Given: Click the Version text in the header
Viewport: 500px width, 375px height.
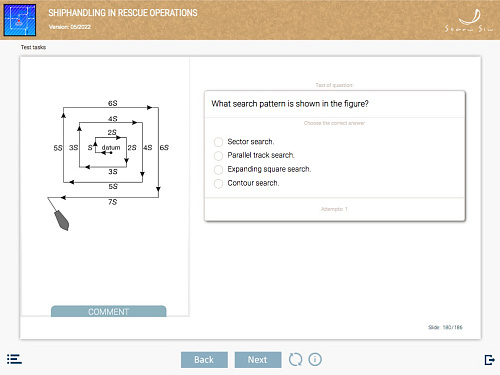Looking at the screenshot, I should tap(70, 27).
